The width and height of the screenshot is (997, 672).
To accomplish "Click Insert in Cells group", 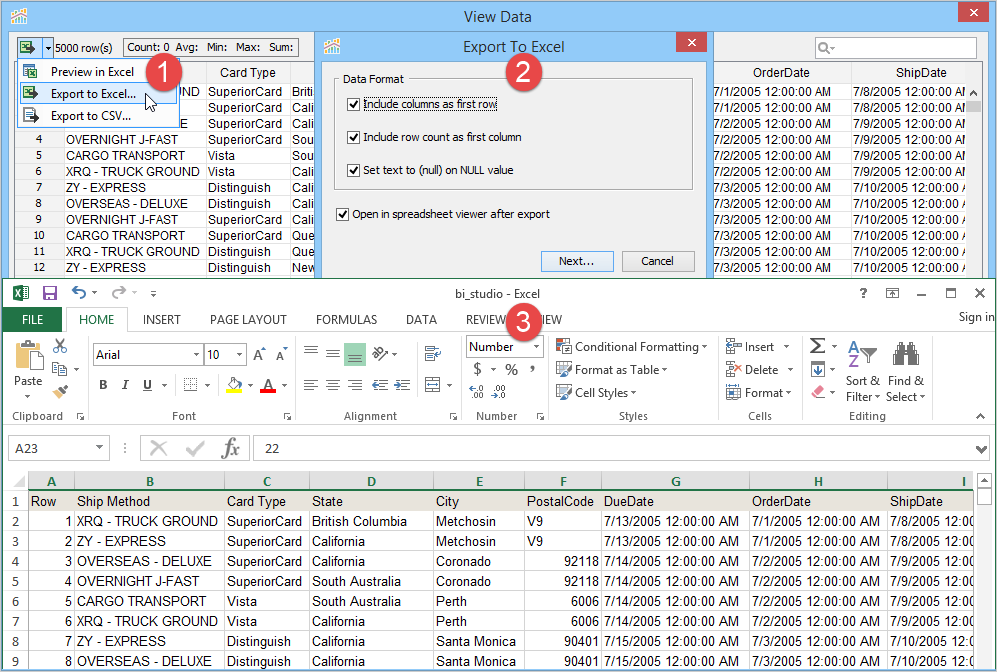I will point(757,346).
